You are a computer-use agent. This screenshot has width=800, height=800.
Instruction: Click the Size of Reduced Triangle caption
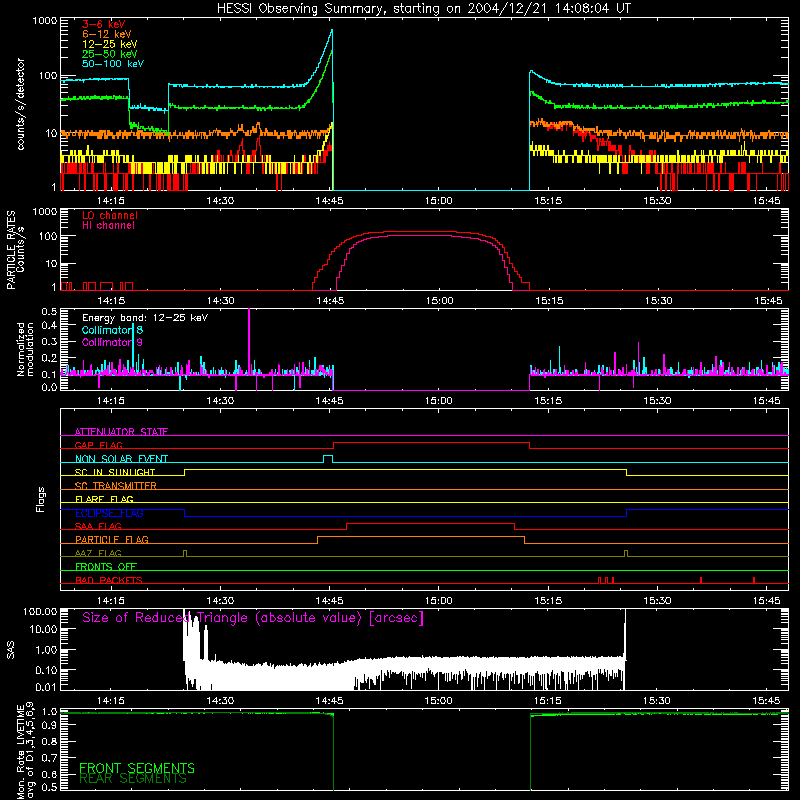(253, 618)
